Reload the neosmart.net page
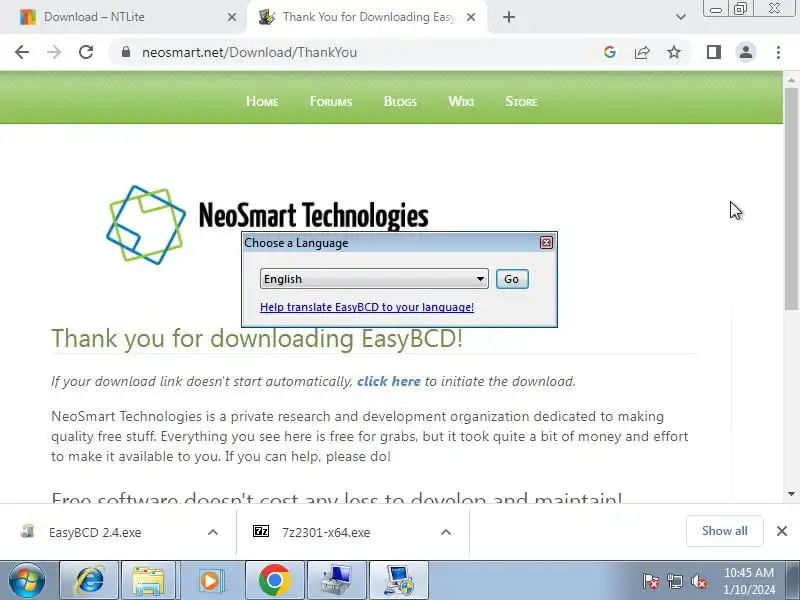The height and width of the screenshot is (600, 800). (86, 52)
